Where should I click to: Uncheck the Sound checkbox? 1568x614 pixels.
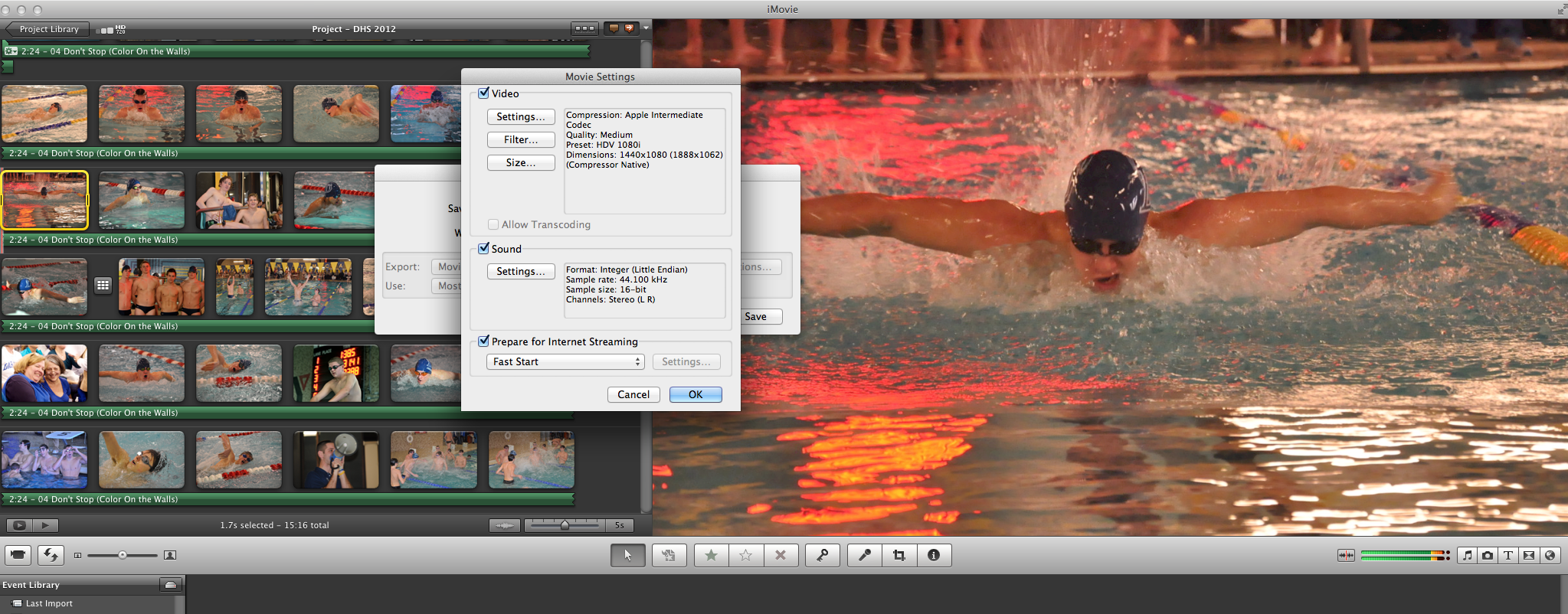[x=484, y=249]
